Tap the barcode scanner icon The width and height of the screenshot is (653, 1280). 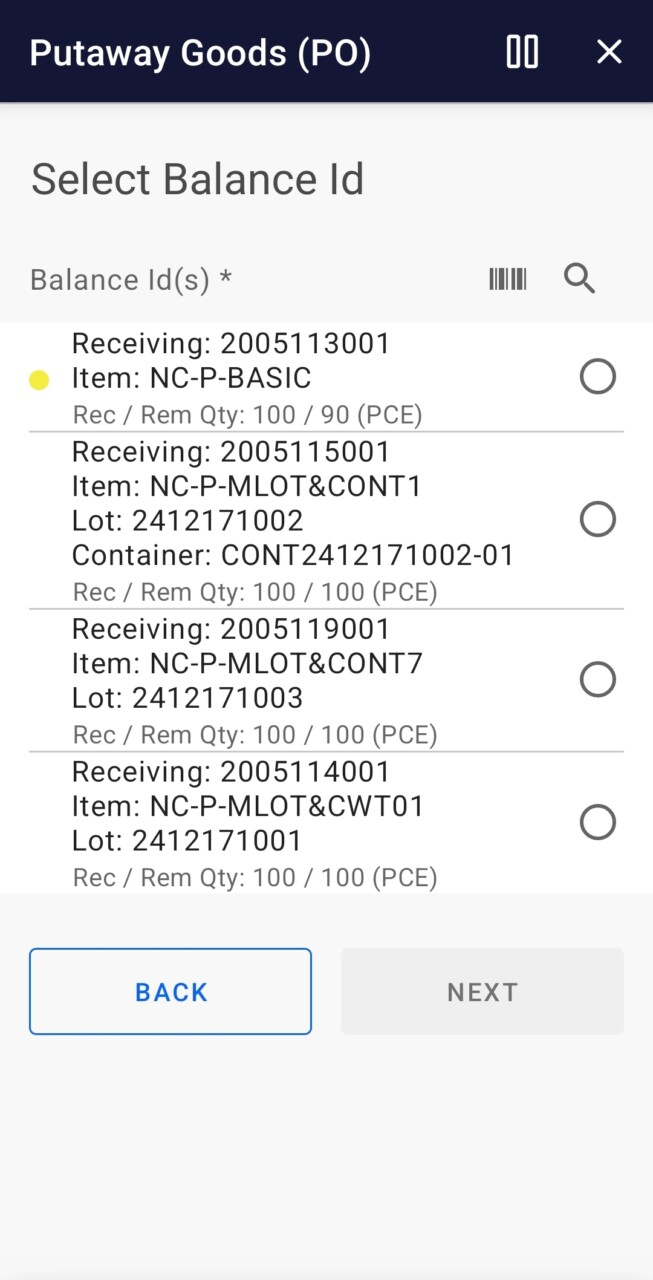(x=507, y=279)
